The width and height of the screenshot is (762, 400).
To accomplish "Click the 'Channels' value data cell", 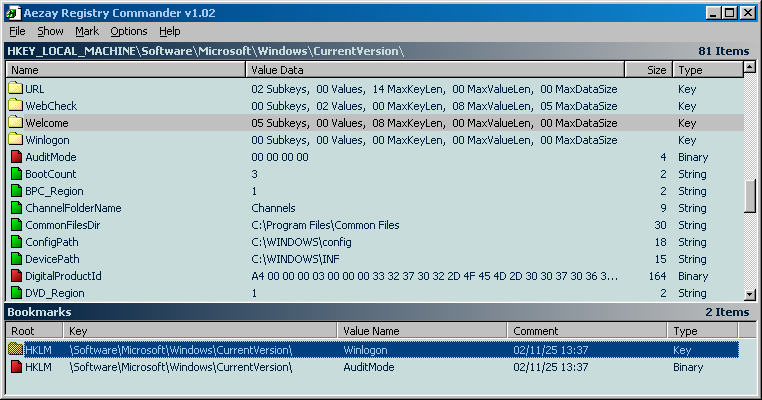I will click(273, 208).
